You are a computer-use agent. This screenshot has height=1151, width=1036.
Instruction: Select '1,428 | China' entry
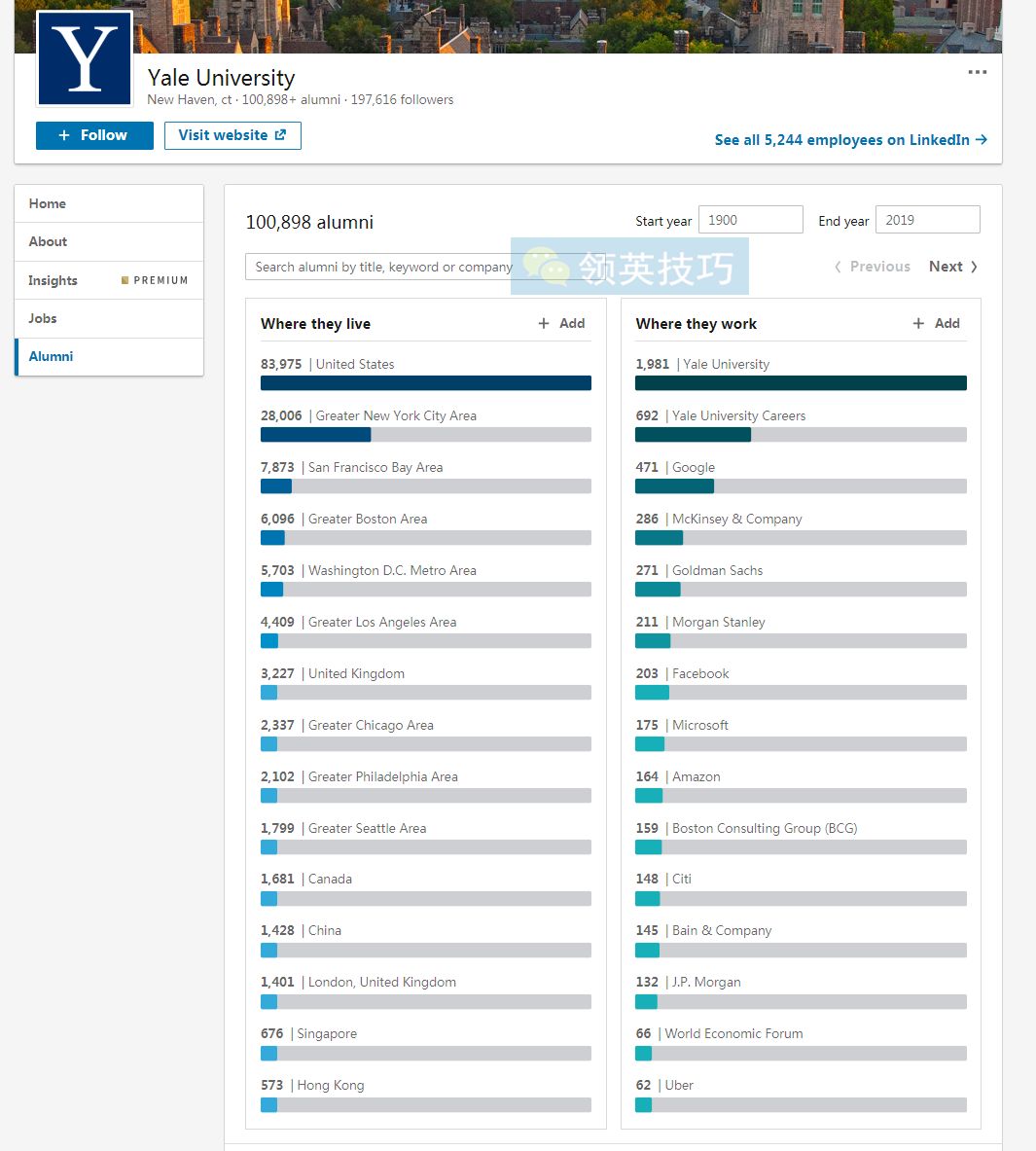pyautogui.click(x=425, y=940)
